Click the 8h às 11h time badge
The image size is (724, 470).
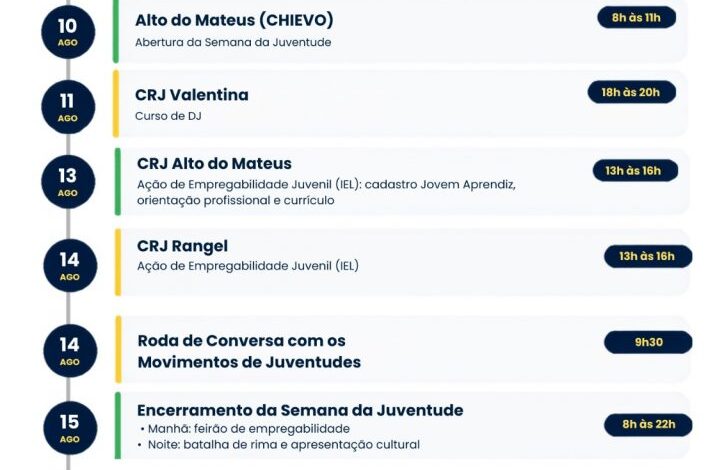point(636,18)
